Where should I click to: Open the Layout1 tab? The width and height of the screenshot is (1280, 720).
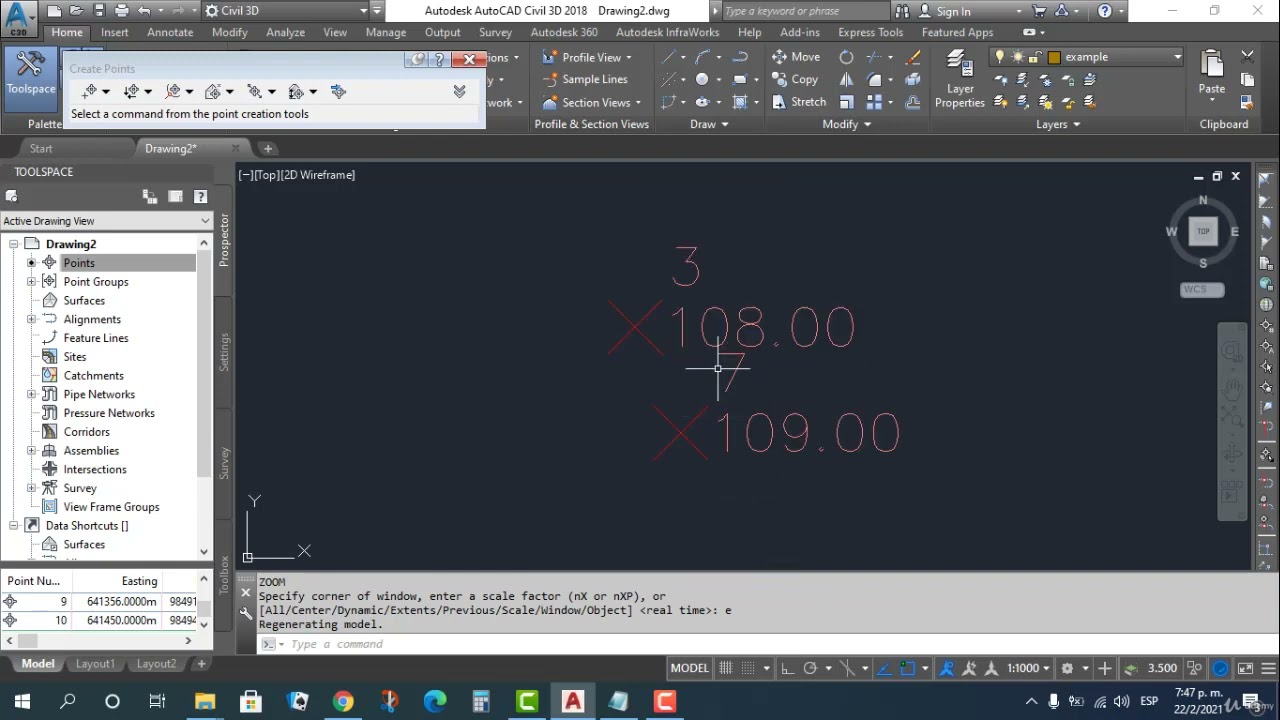click(96, 664)
